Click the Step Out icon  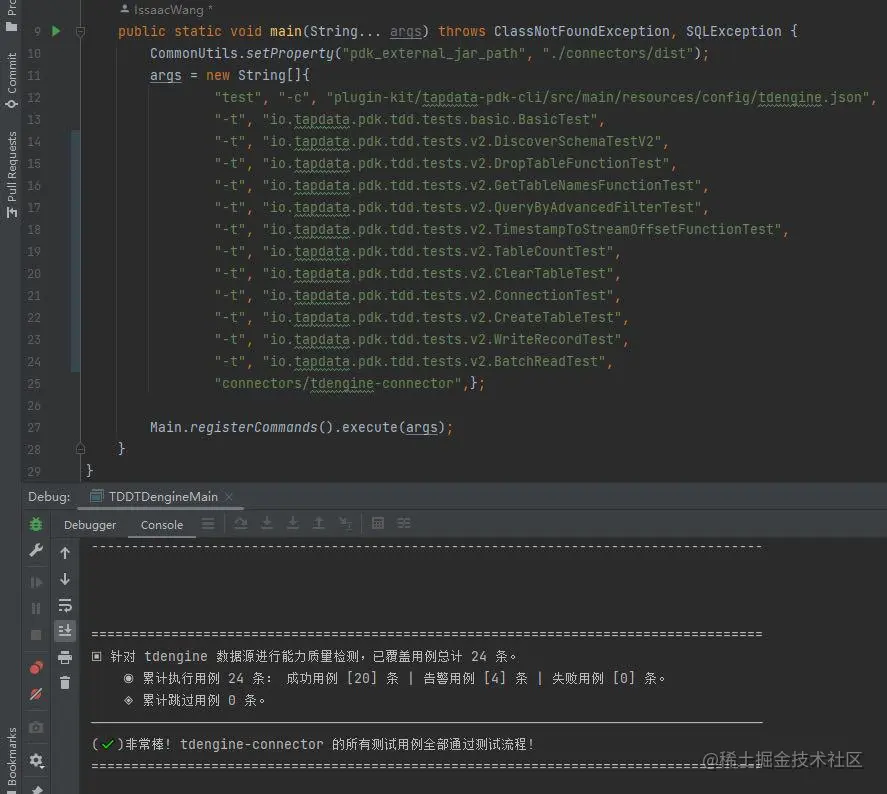318,524
